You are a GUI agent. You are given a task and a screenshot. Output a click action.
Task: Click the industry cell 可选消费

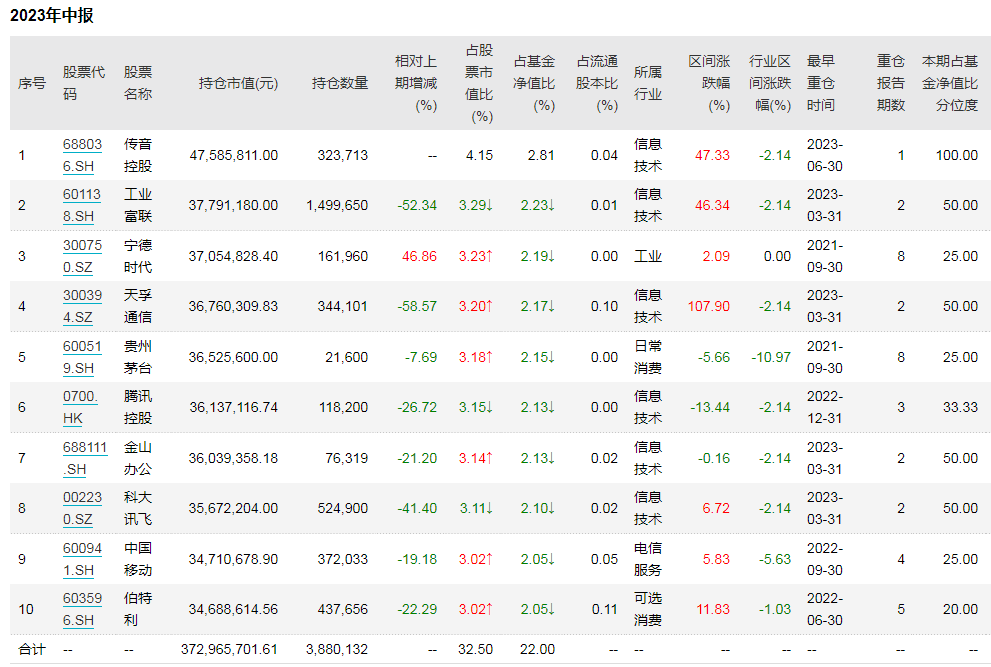point(648,609)
